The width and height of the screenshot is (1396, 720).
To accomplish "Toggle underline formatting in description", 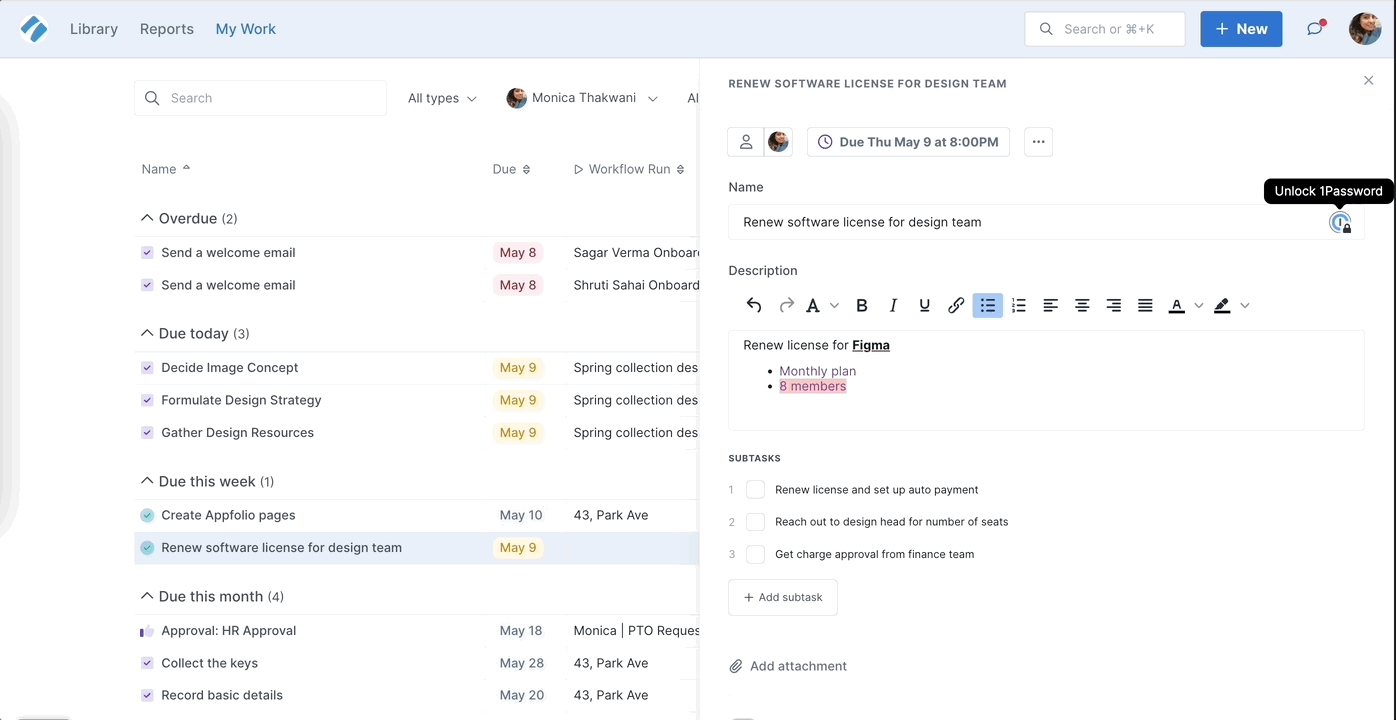I will 925,306.
